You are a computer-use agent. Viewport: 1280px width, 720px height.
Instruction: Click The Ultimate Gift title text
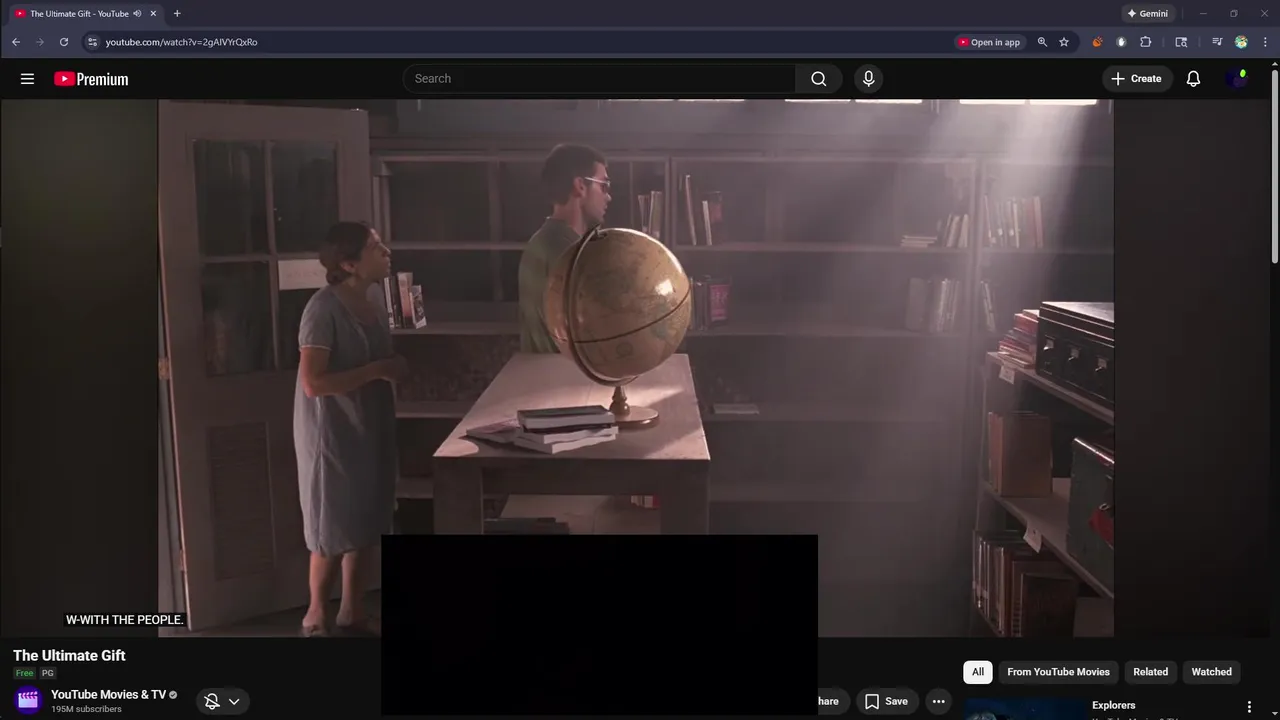point(69,656)
